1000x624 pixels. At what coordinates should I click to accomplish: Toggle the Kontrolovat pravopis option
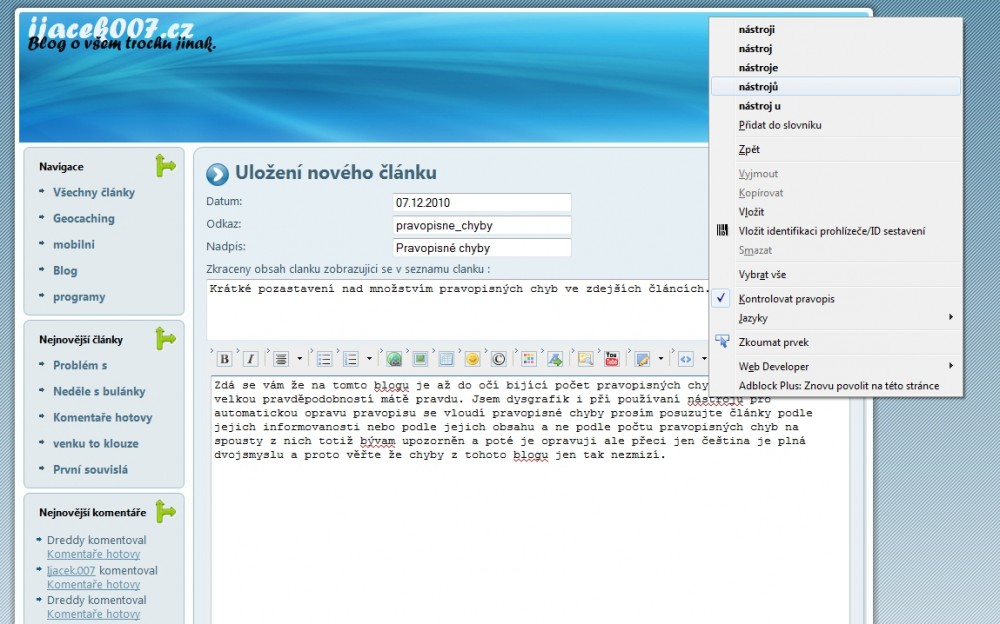tap(786, 299)
